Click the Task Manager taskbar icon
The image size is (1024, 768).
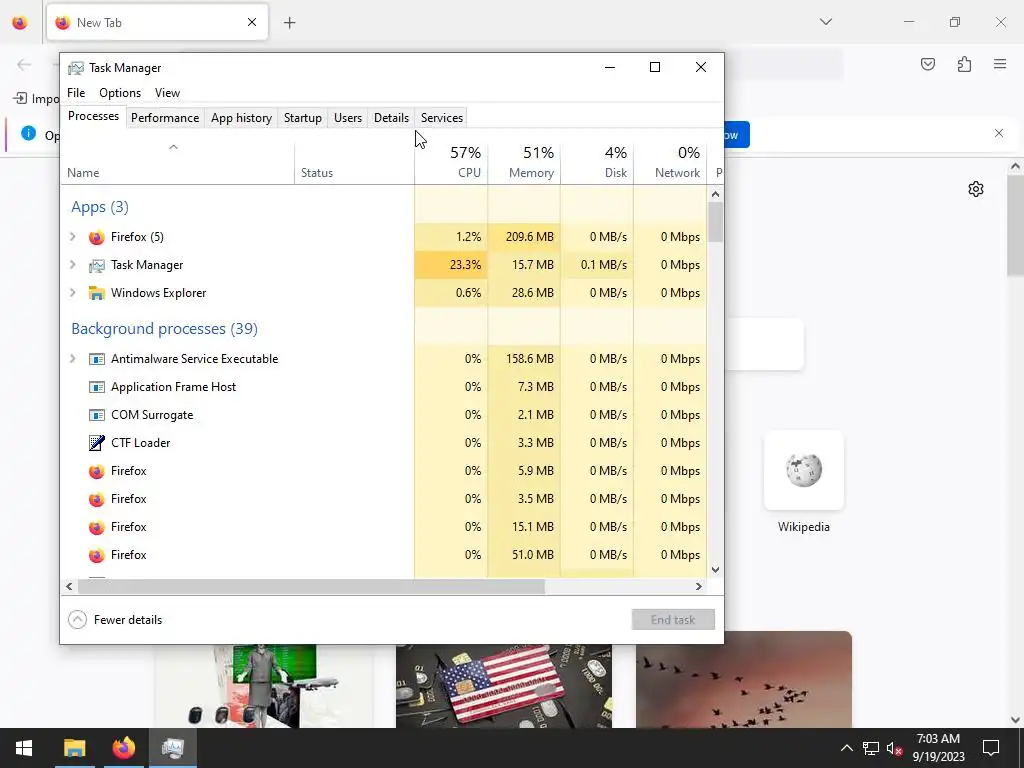coord(172,748)
